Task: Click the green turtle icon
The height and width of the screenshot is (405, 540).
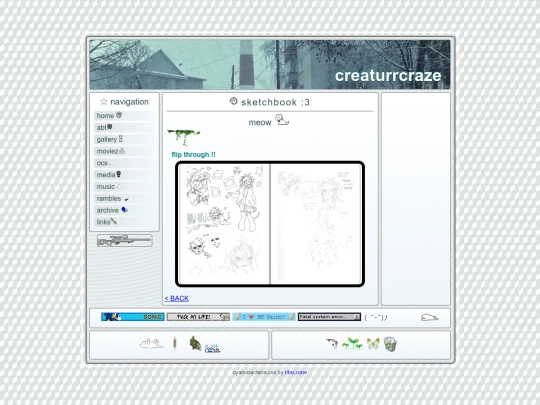Action: pos(195,343)
